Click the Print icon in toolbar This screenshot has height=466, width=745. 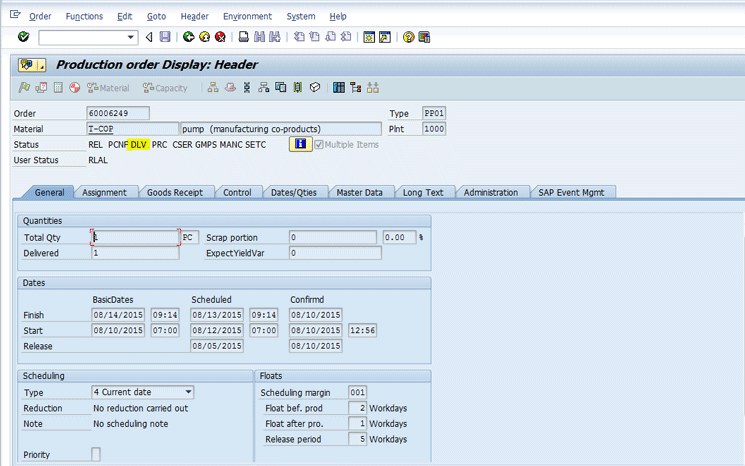pos(243,37)
